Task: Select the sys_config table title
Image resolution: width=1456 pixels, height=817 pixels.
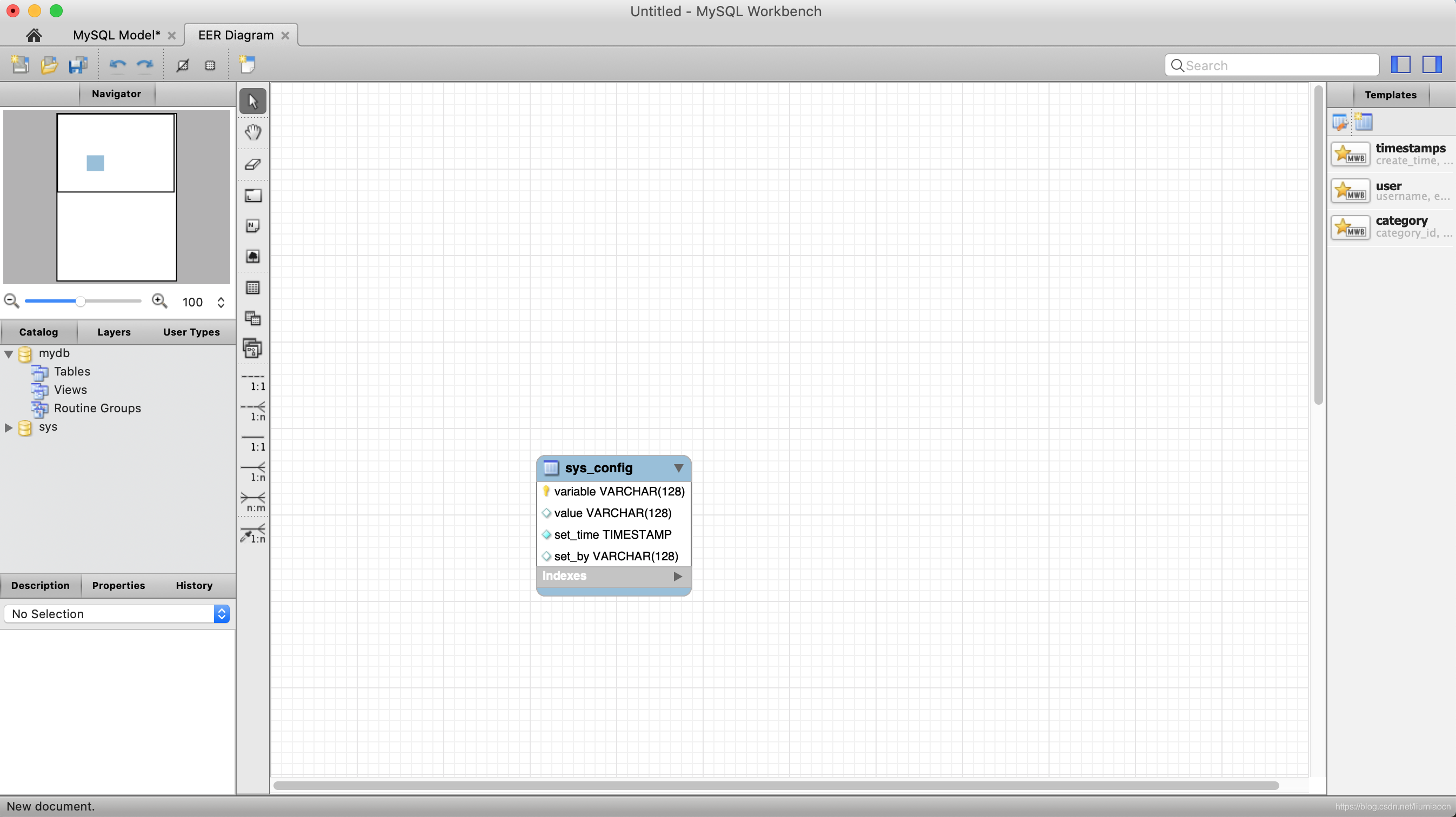Action: [599, 468]
